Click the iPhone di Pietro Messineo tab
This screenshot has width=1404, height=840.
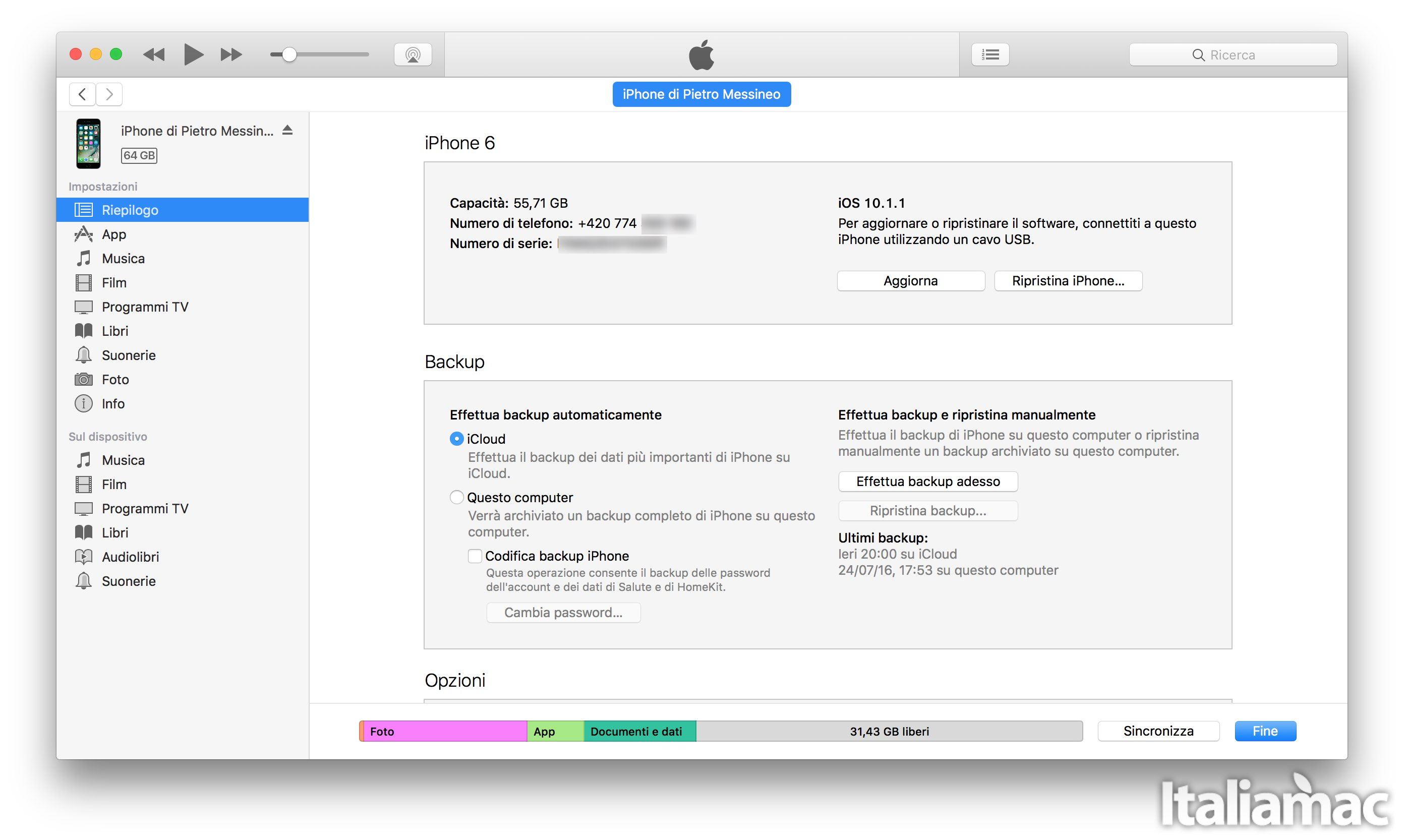(701, 94)
